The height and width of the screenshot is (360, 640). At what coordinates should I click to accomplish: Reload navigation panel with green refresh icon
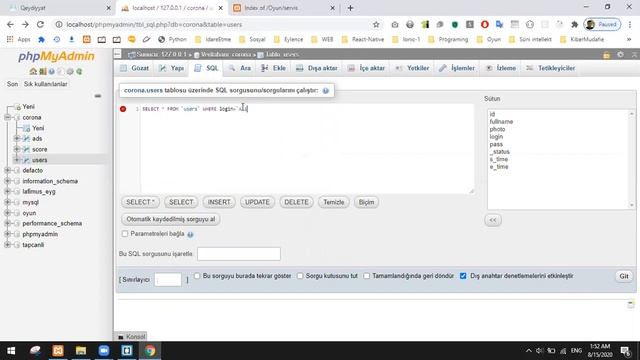(x=79, y=71)
